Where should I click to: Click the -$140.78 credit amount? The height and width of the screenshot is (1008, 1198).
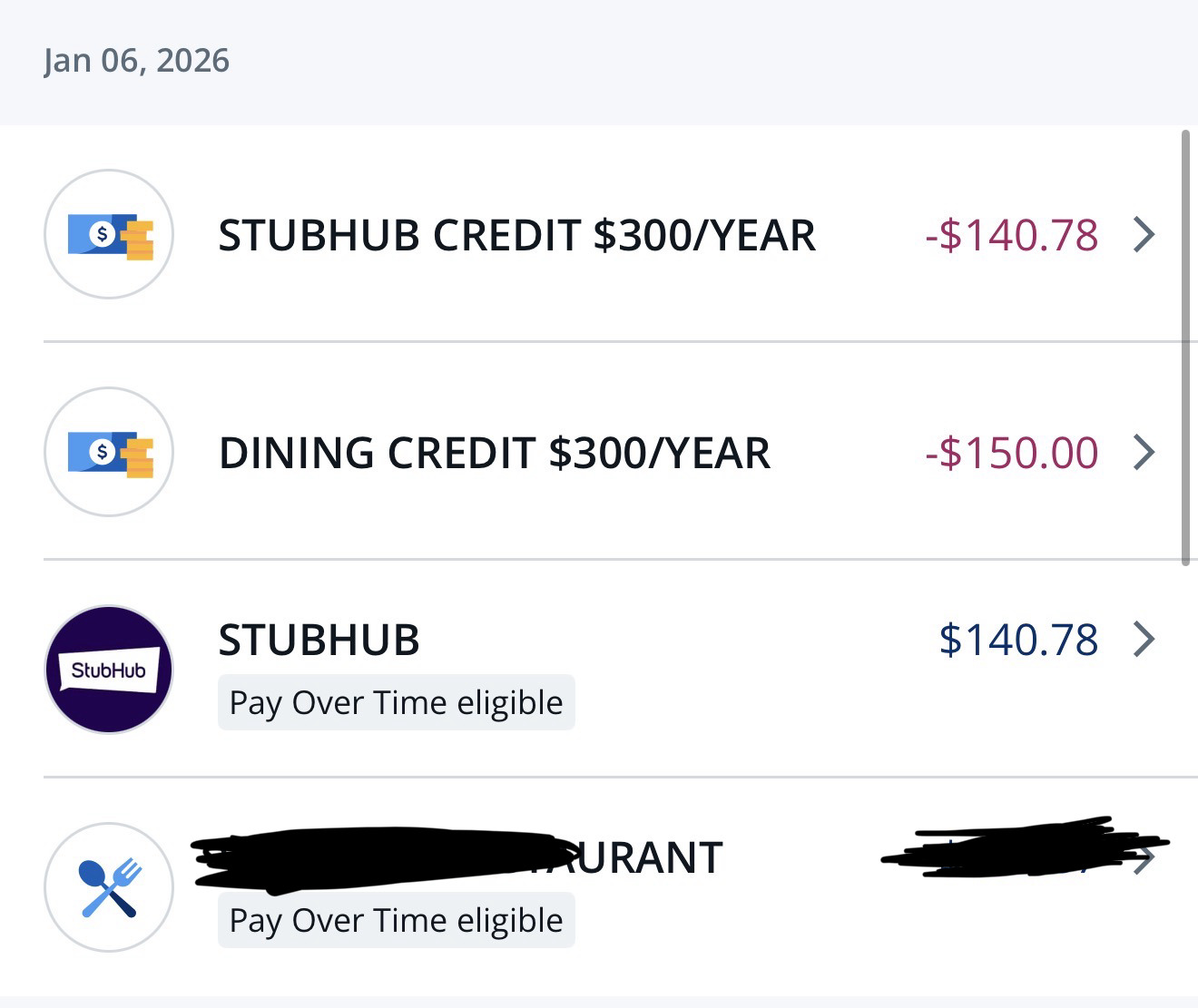tap(1011, 235)
